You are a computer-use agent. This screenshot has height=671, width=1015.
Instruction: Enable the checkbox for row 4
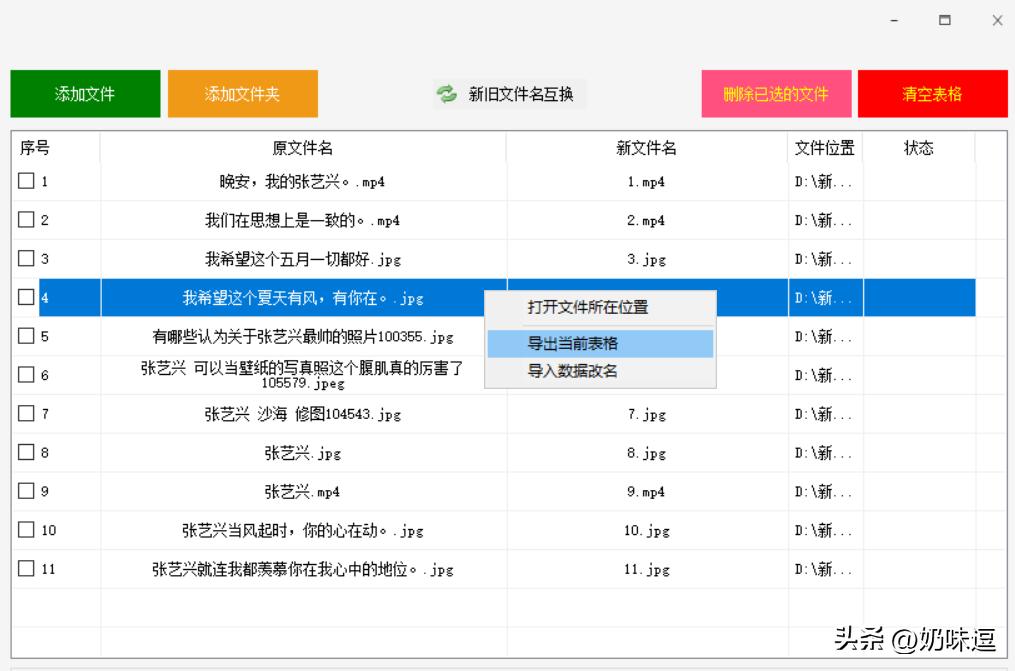27,297
